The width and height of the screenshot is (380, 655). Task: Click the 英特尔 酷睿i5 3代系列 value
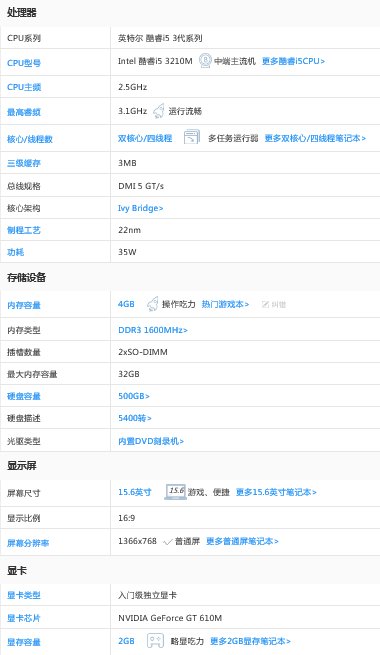click(x=160, y=38)
